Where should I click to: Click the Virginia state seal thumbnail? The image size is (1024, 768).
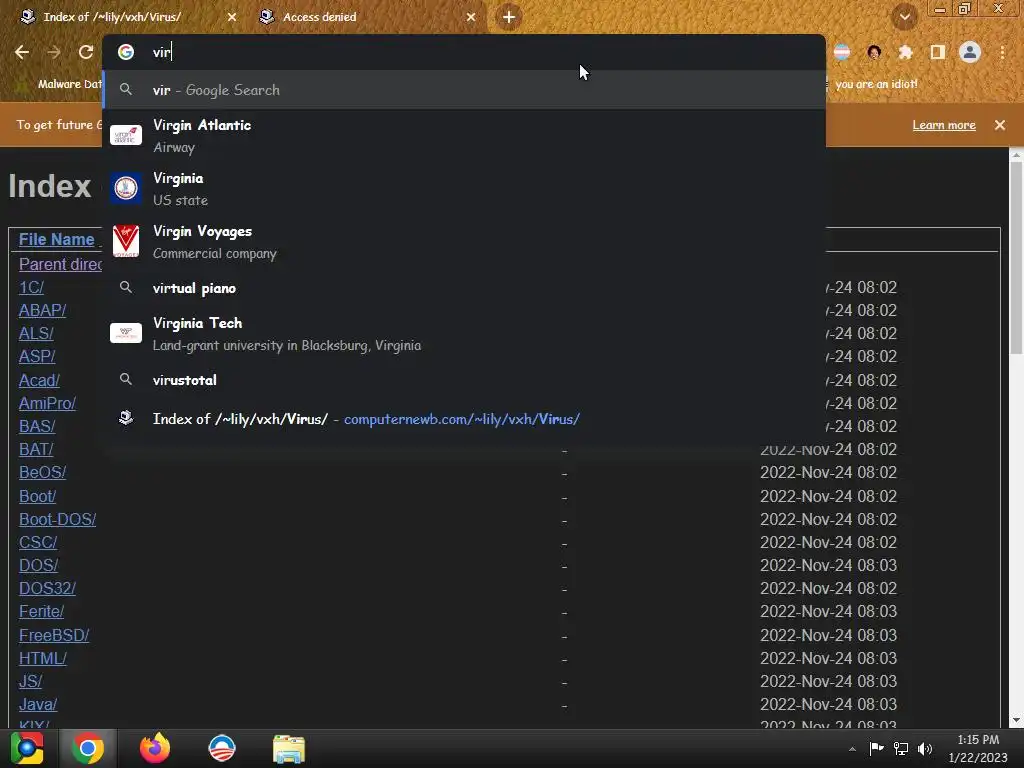126,189
